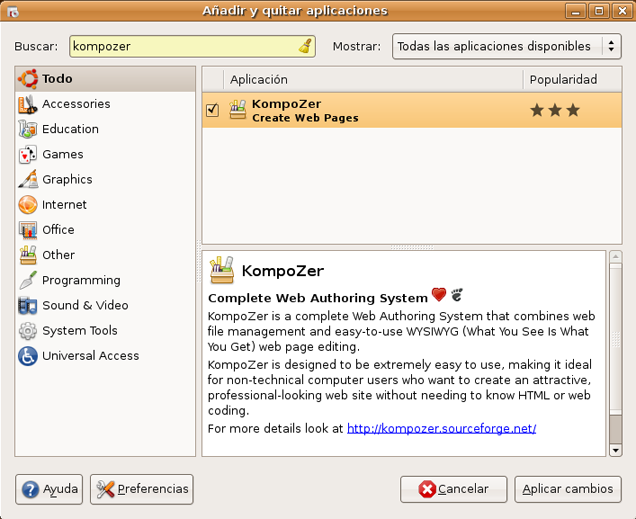Select the Sound & Video category label

click(x=85, y=305)
